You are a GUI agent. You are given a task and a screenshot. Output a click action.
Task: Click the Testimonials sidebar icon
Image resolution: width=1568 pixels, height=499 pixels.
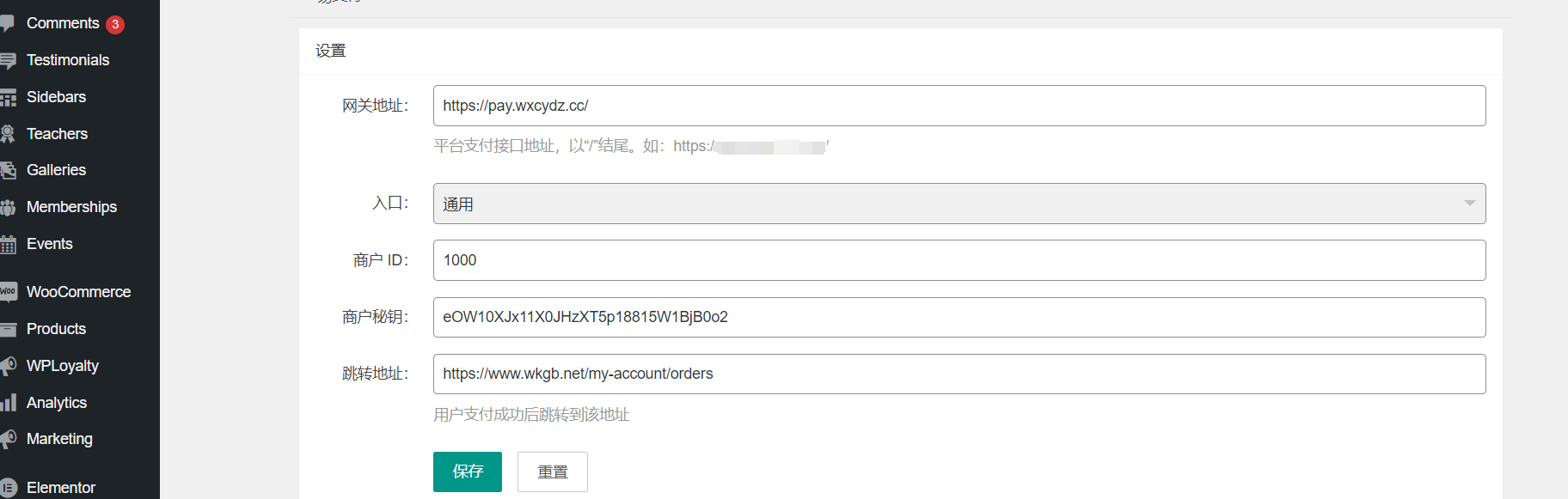8,60
